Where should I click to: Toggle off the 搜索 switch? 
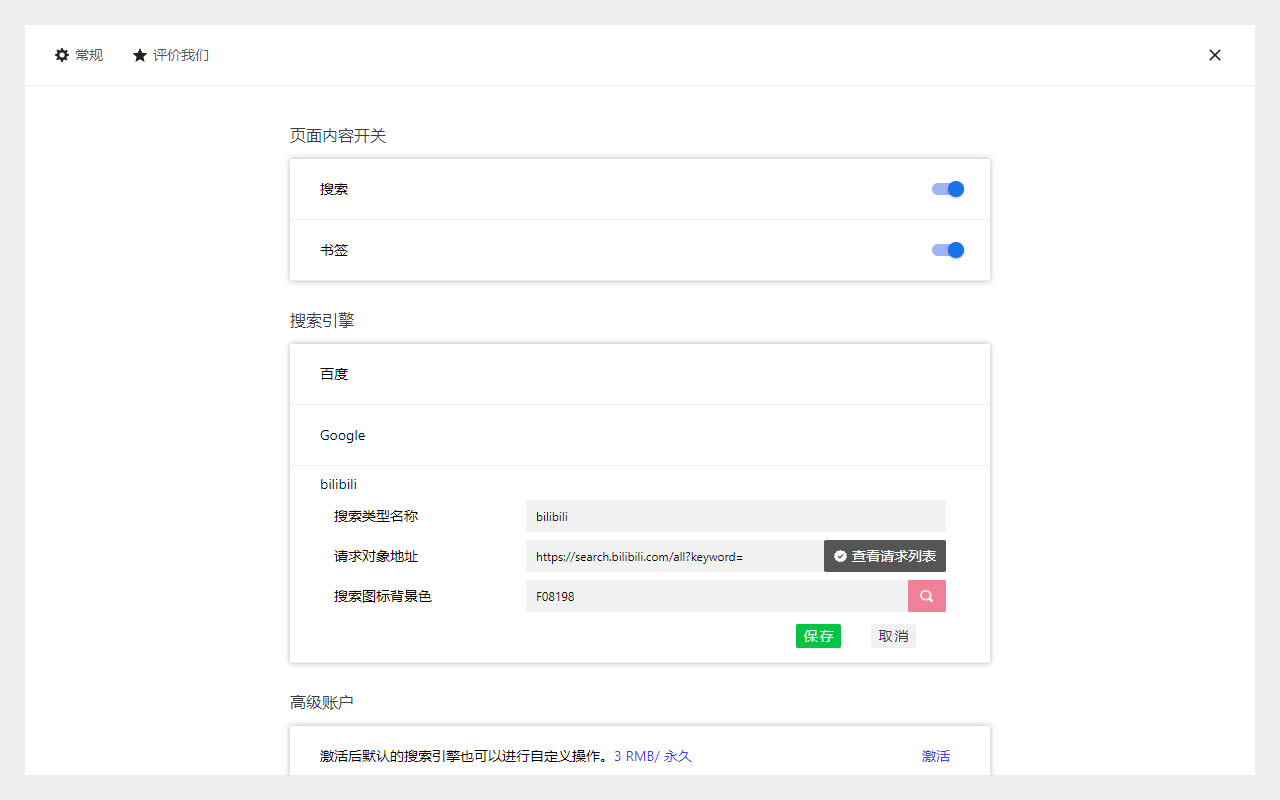pos(946,189)
